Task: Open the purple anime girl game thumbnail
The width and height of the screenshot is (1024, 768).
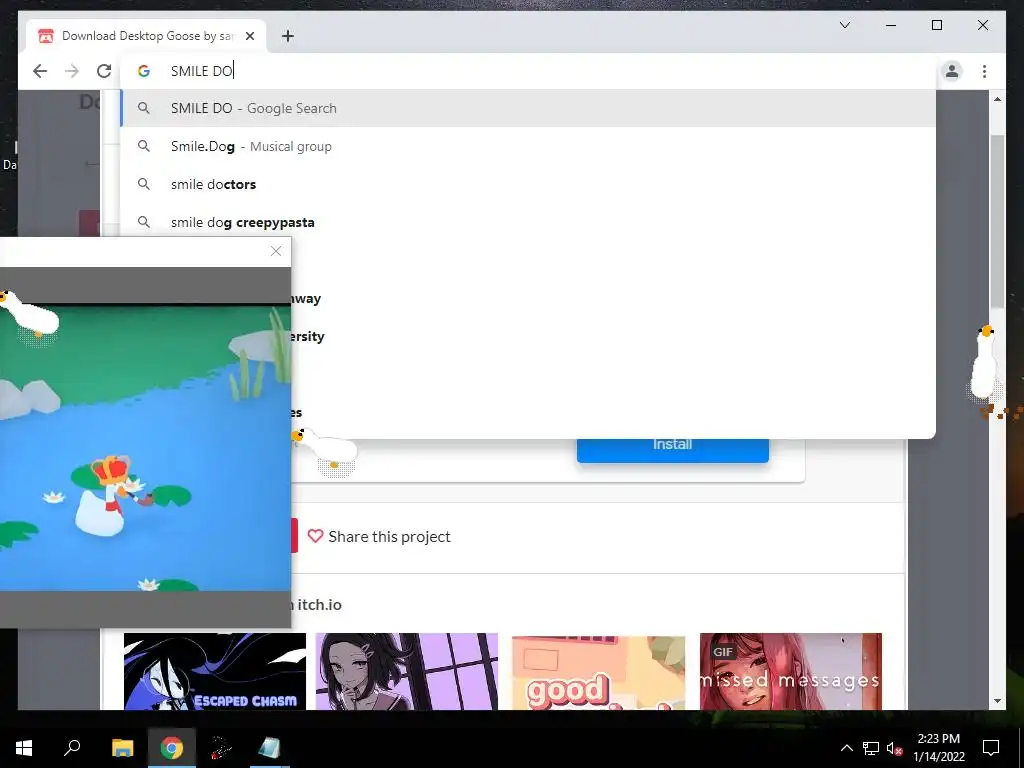Action: tap(406, 671)
